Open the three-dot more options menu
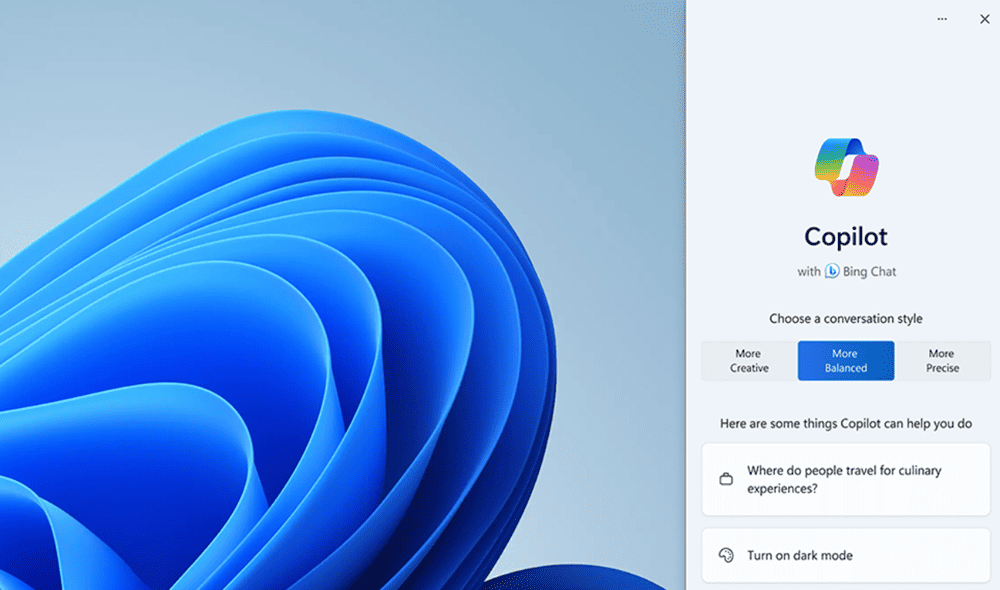 point(942,19)
